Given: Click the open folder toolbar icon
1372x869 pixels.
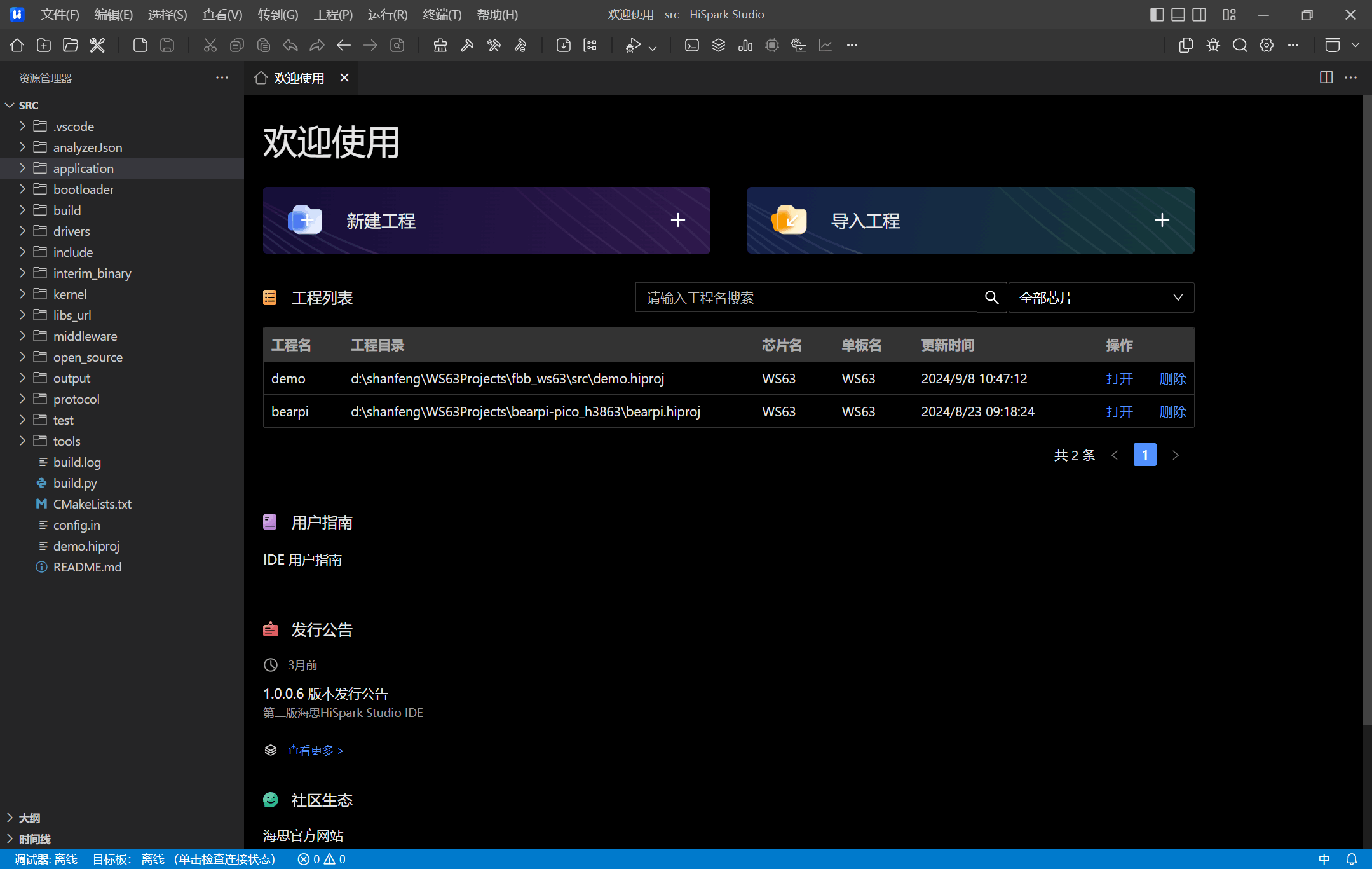Looking at the screenshot, I should coord(71,45).
